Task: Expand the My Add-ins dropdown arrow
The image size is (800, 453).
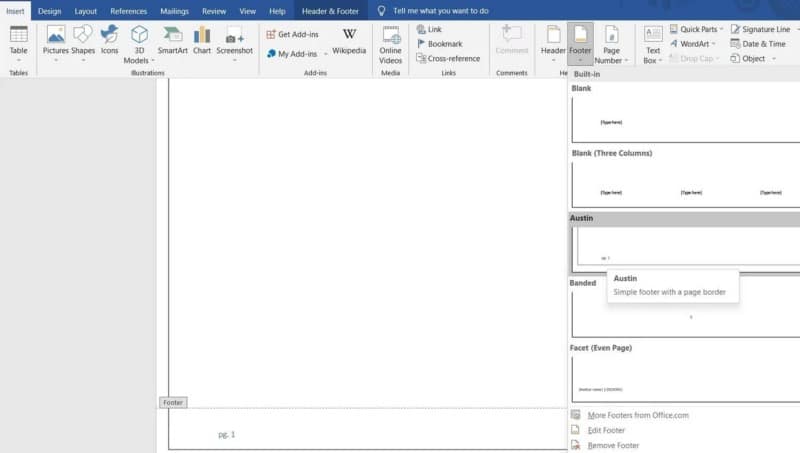Action: (326, 54)
